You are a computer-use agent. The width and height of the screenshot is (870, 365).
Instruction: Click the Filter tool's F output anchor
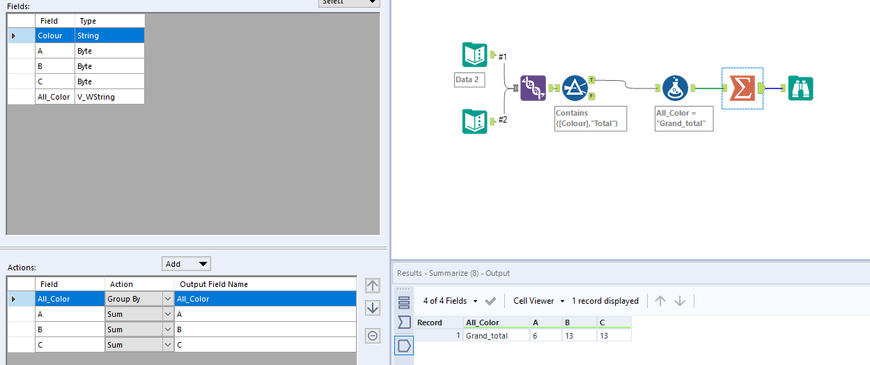tap(591, 97)
